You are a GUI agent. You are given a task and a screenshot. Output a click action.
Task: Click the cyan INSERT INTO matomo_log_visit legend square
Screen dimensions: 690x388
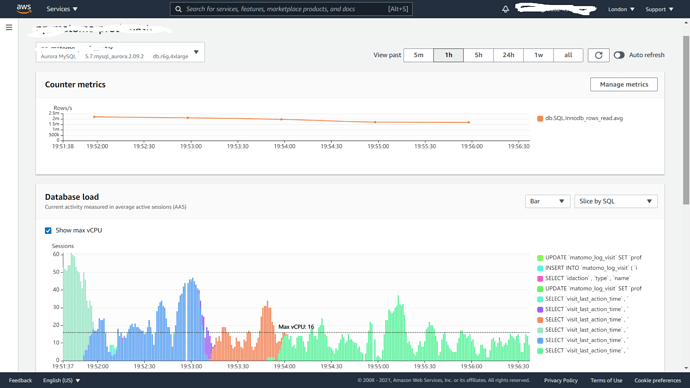[540, 268]
